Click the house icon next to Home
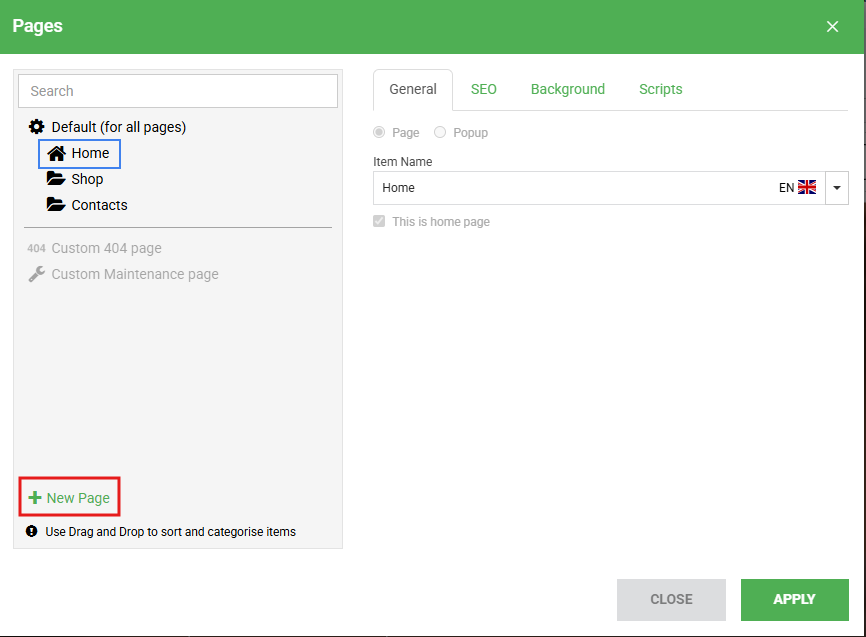The image size is (866, 637). coord(56,153)
